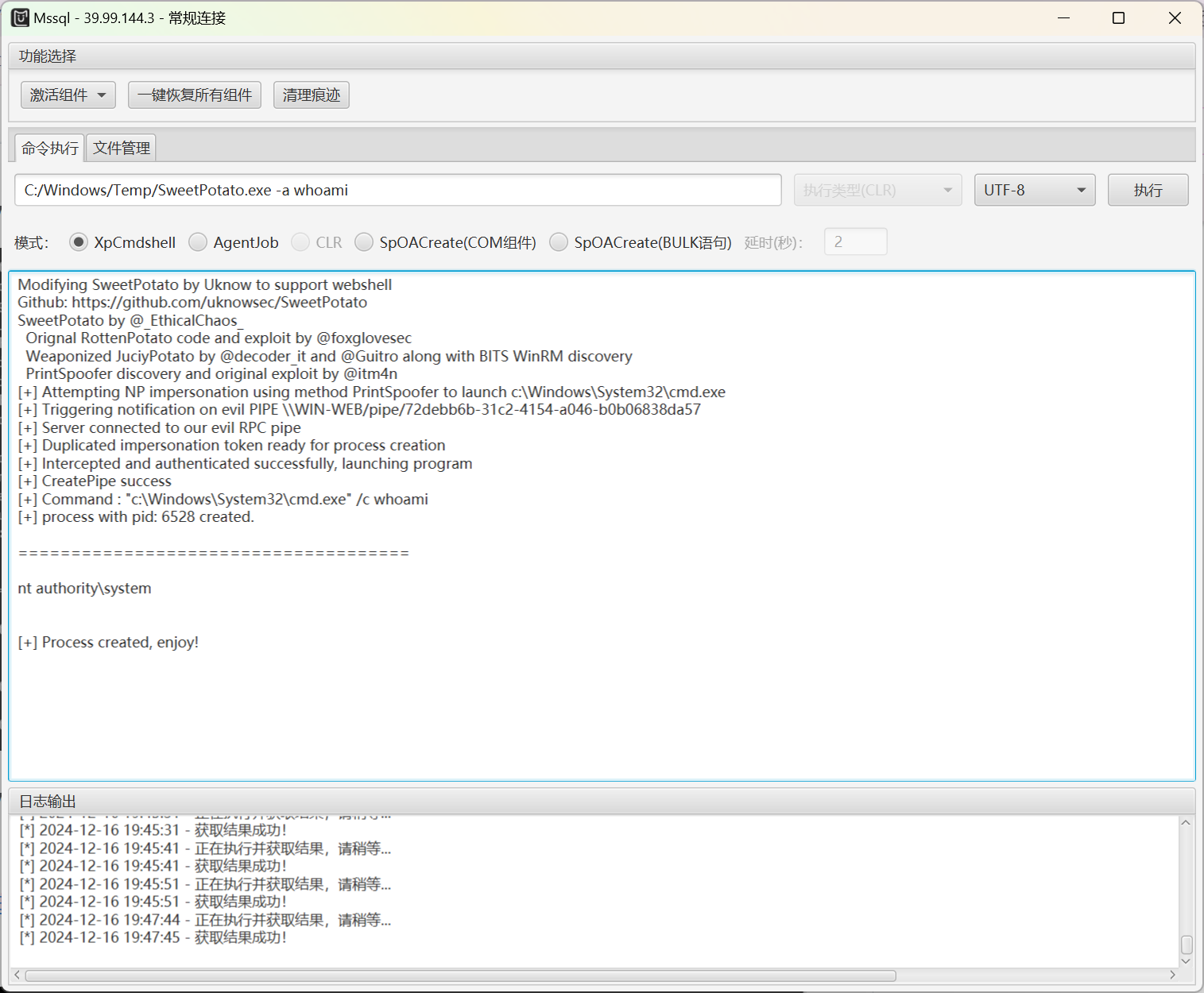Click the 'PrintSpoofer discovery' credit line
1204x993 pixels.
(211, 373)
